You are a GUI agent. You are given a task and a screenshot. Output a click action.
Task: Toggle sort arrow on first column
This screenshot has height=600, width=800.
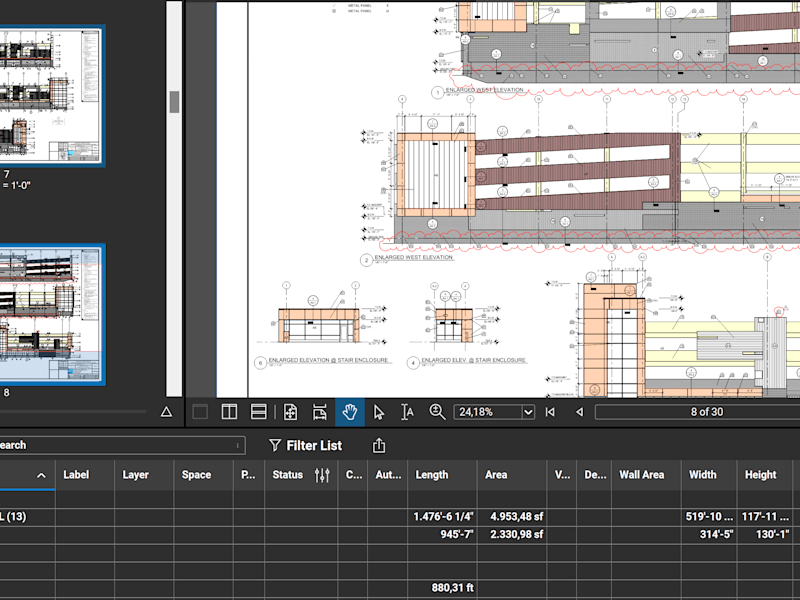[x=41, y=476]
